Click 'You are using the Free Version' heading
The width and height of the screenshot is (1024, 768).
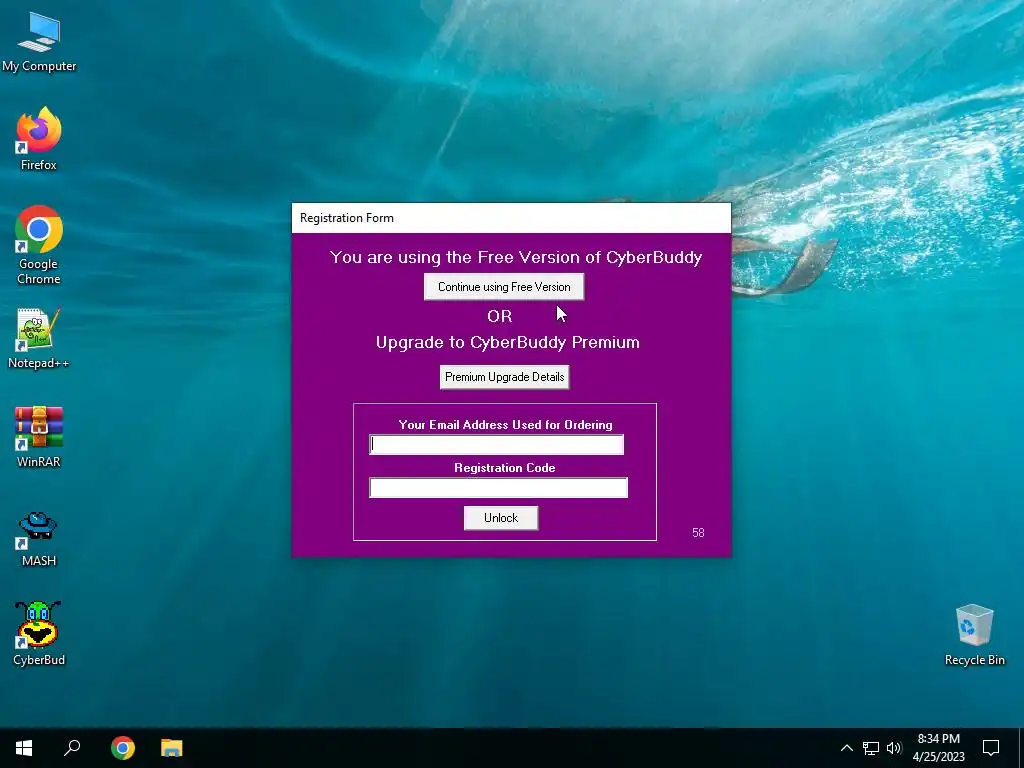pos(515,257)
